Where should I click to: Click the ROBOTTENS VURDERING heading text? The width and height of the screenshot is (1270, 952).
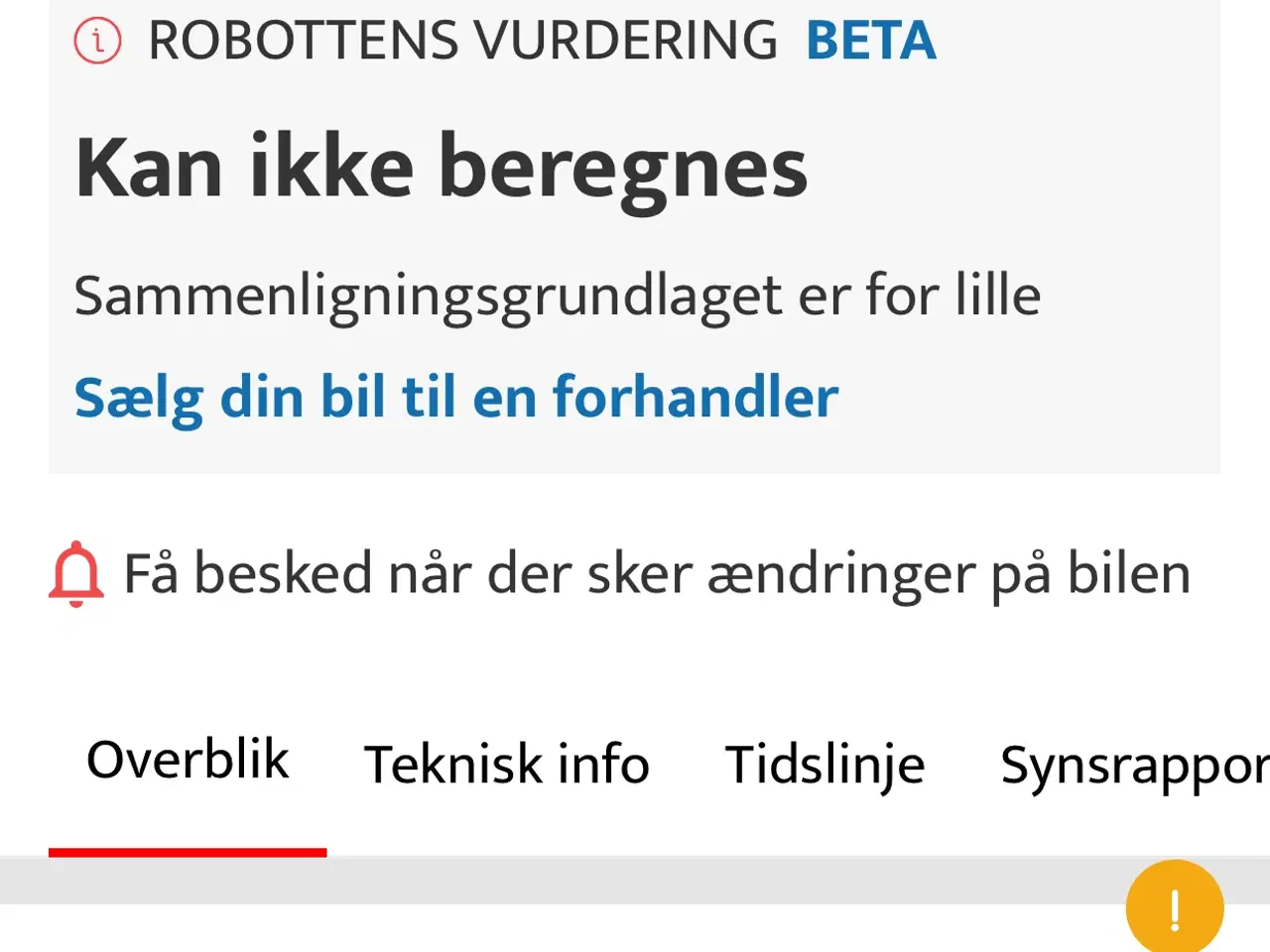(462, 41)
